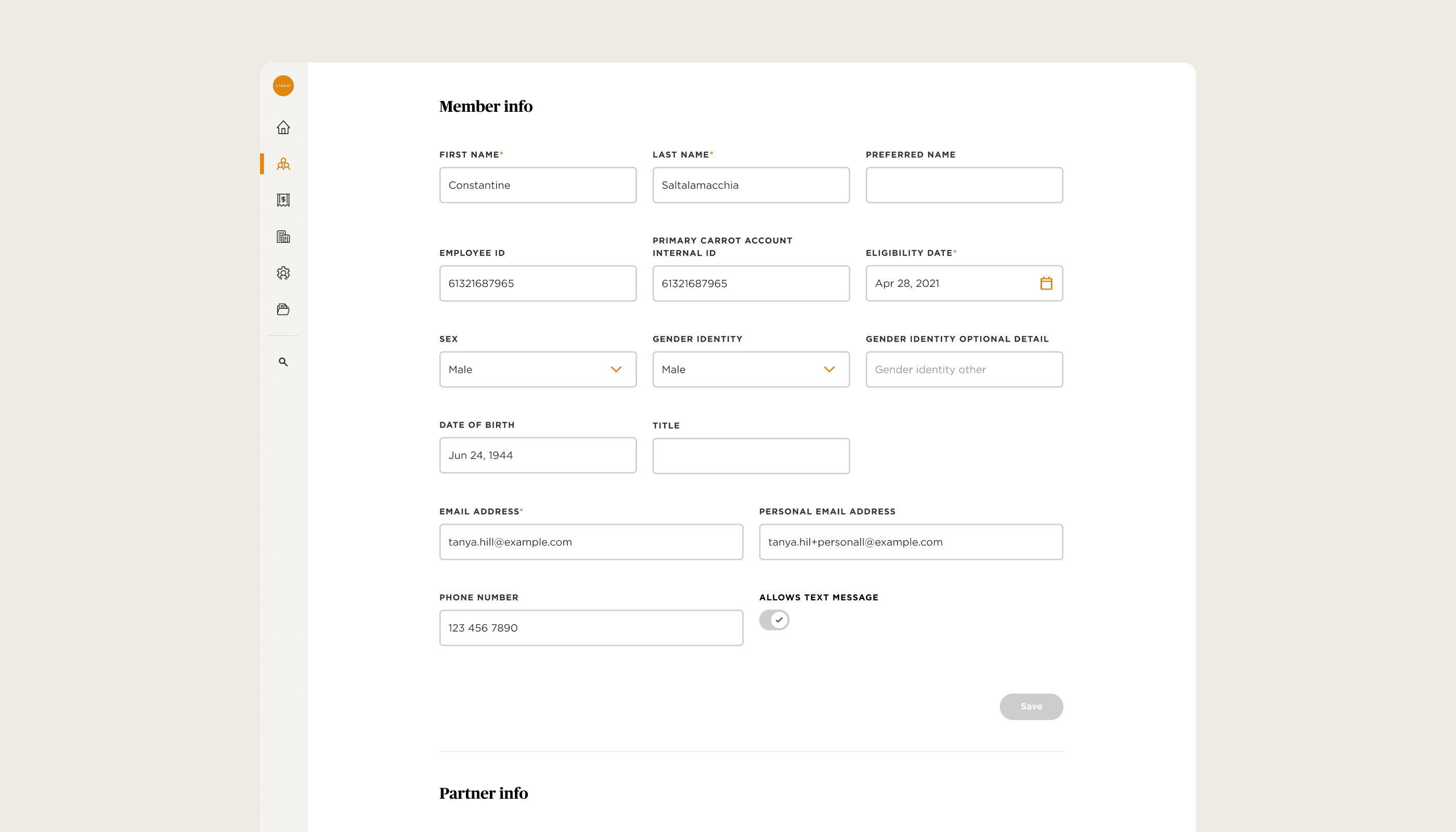
Task: Toggle the Allows Text Message switch
Action: tap(774, 620)
